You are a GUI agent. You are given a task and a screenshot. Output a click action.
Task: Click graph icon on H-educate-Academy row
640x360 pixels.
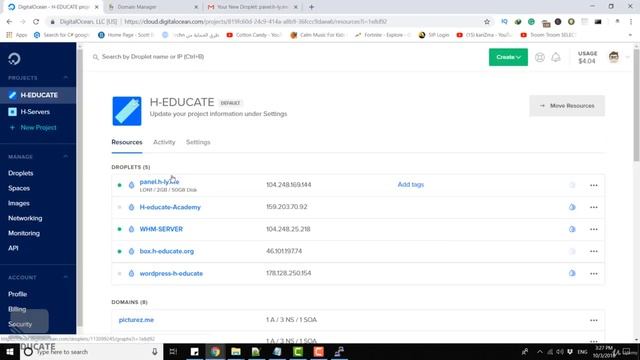coord(572,207)
